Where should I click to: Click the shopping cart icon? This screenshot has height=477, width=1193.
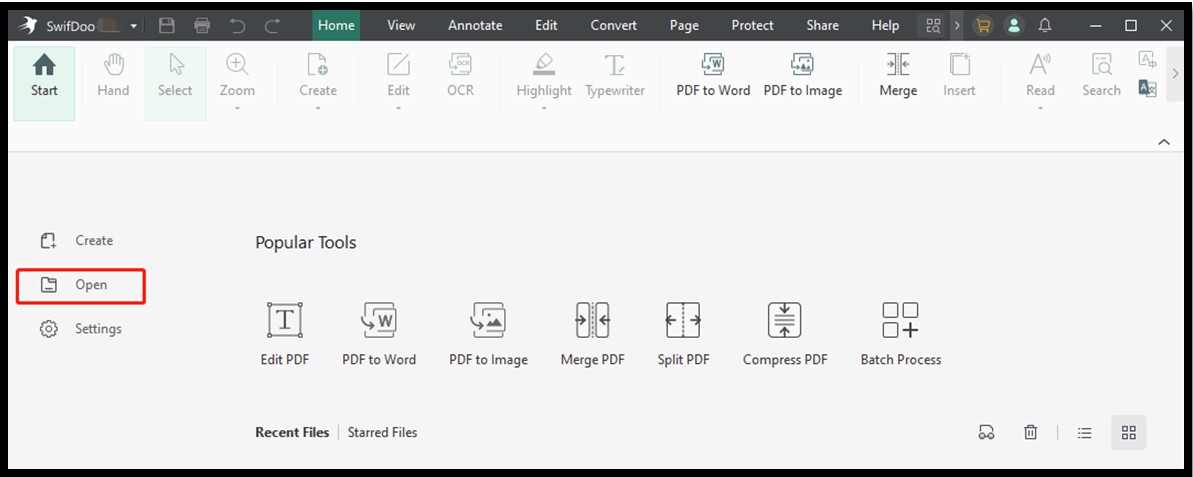pyautogui.click(x=983, y=25)
